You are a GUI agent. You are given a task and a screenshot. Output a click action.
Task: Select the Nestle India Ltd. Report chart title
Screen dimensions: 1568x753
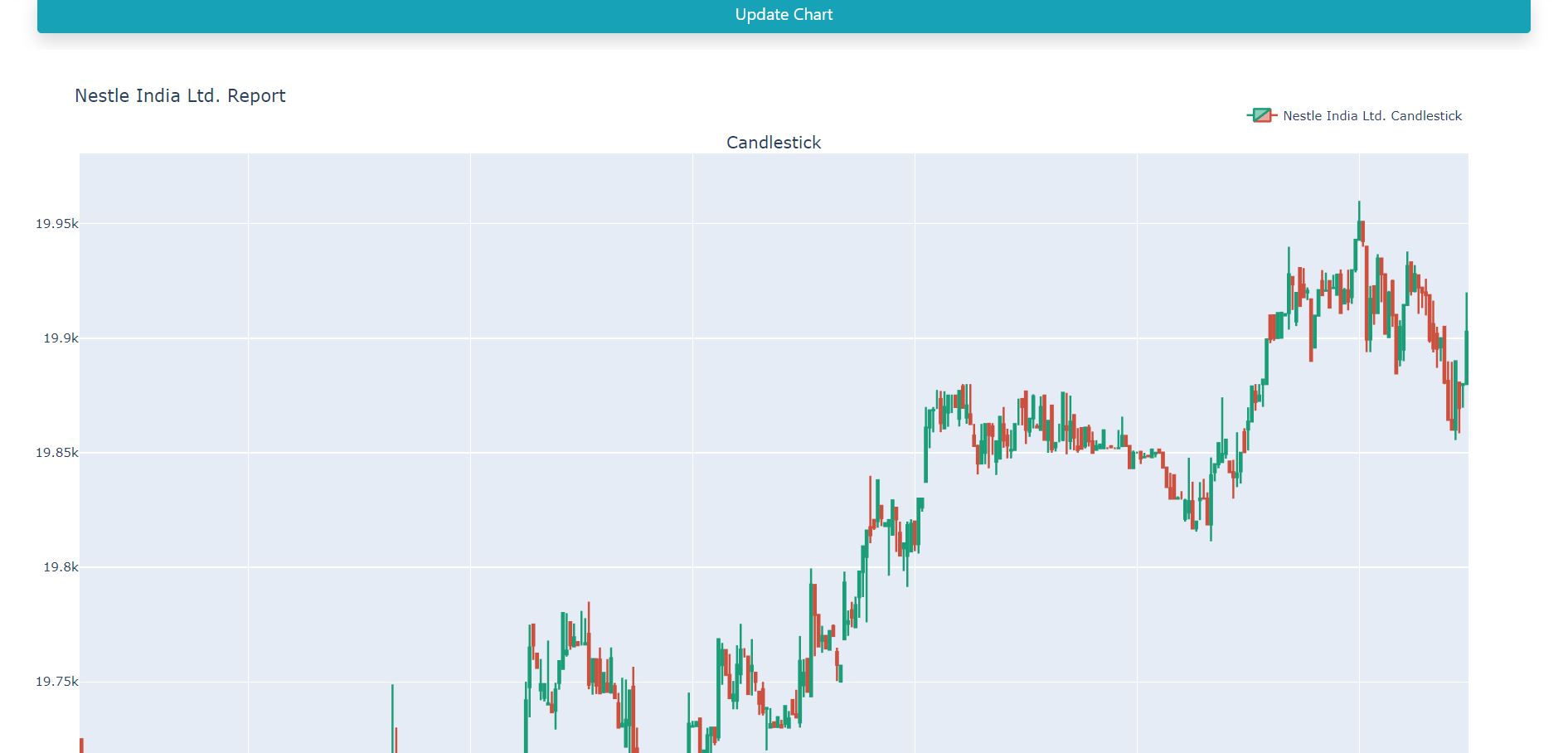click(180, 96)
